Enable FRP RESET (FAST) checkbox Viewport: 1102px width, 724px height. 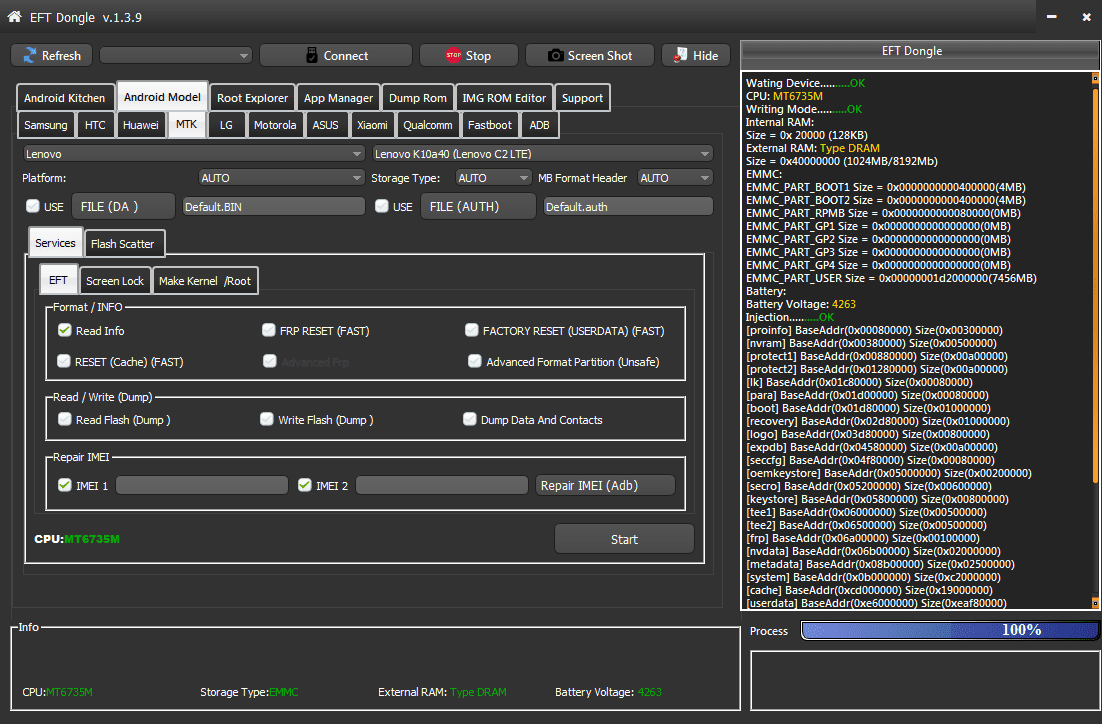[268, 330]
